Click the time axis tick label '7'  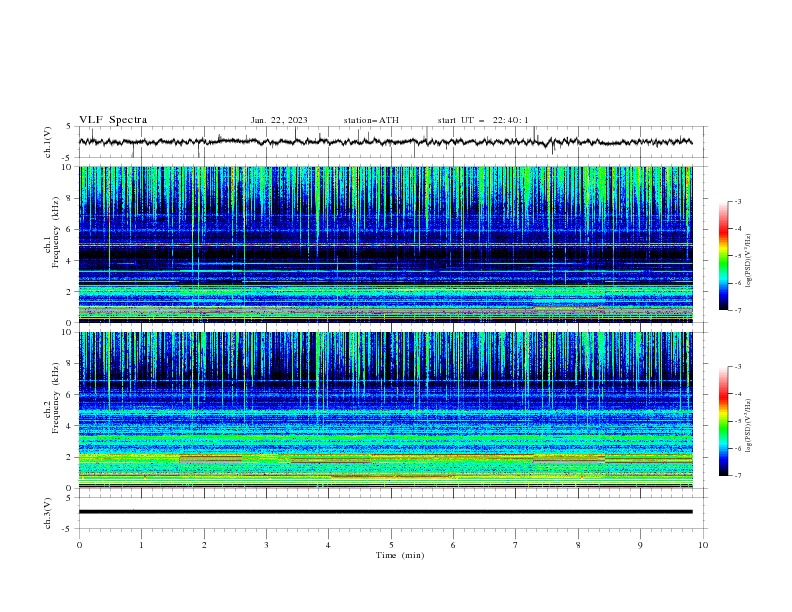(516, 545)
